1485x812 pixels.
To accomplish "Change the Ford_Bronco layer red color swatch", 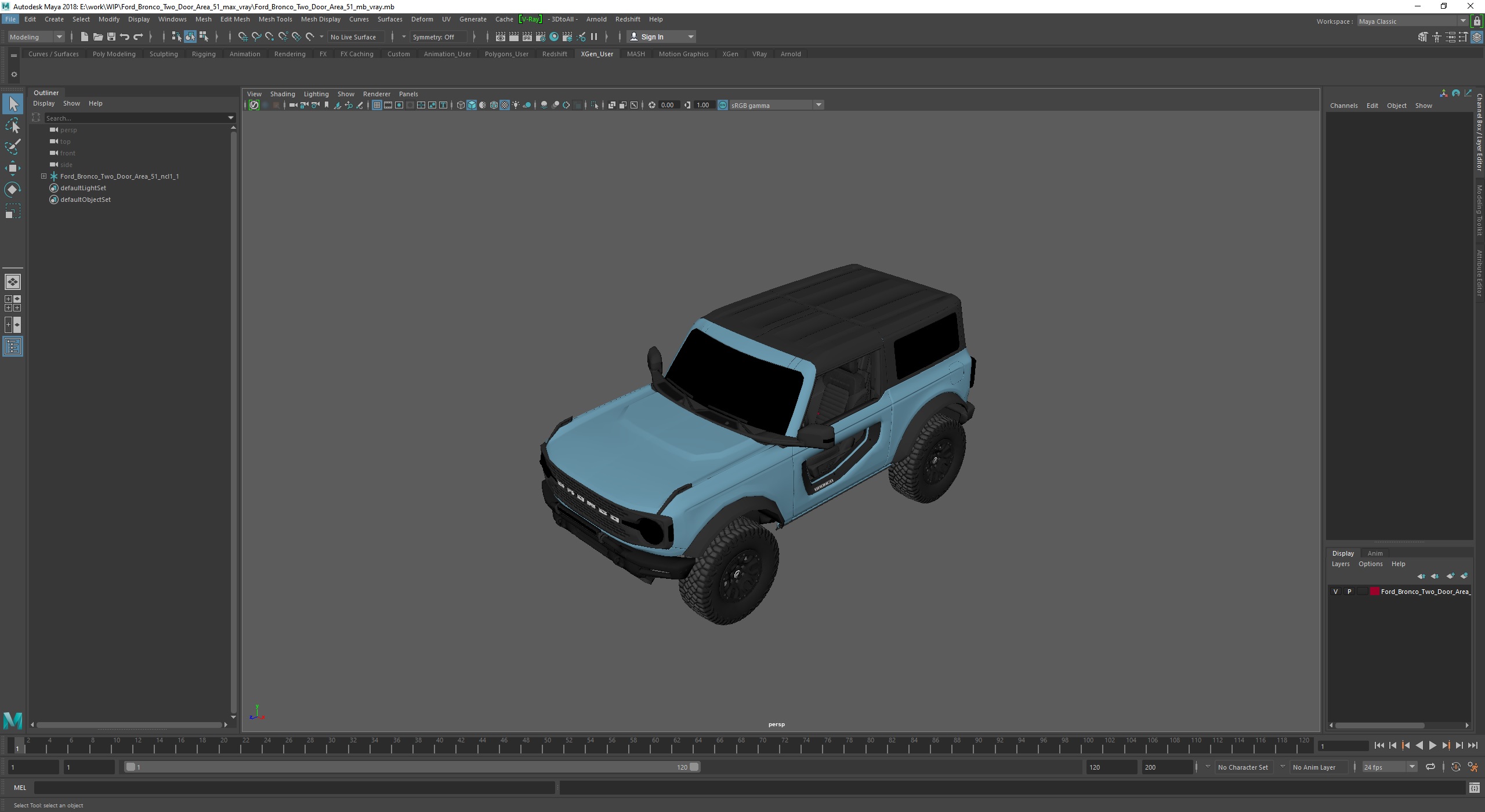I will 1374,592.
